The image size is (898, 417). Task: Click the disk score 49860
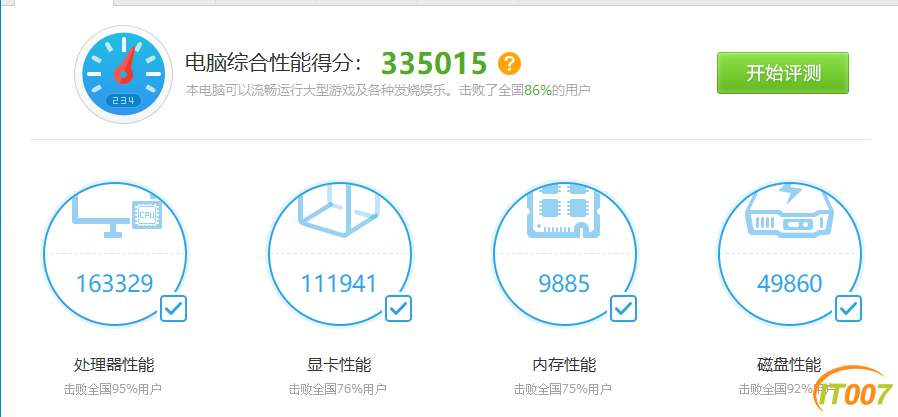tap(789, 284)
